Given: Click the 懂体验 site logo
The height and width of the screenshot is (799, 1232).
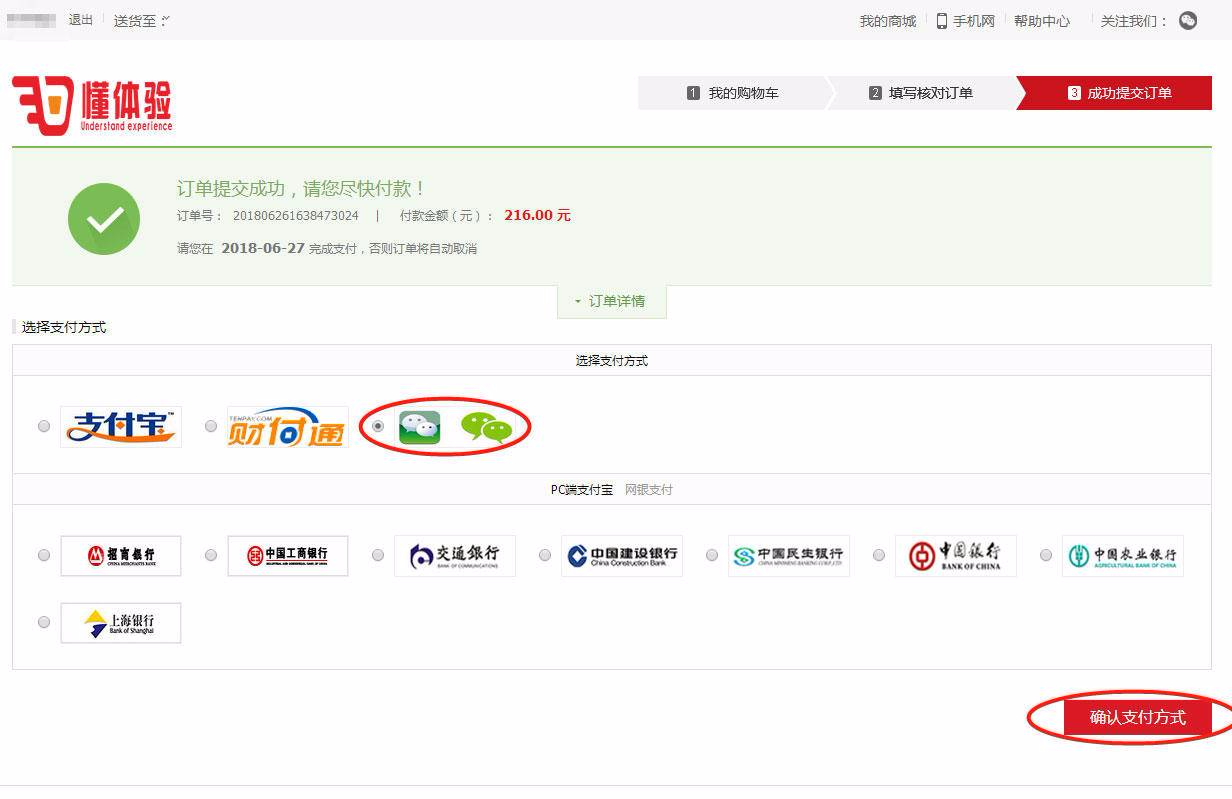Looking at the screenshot, I should click(92, 104).
